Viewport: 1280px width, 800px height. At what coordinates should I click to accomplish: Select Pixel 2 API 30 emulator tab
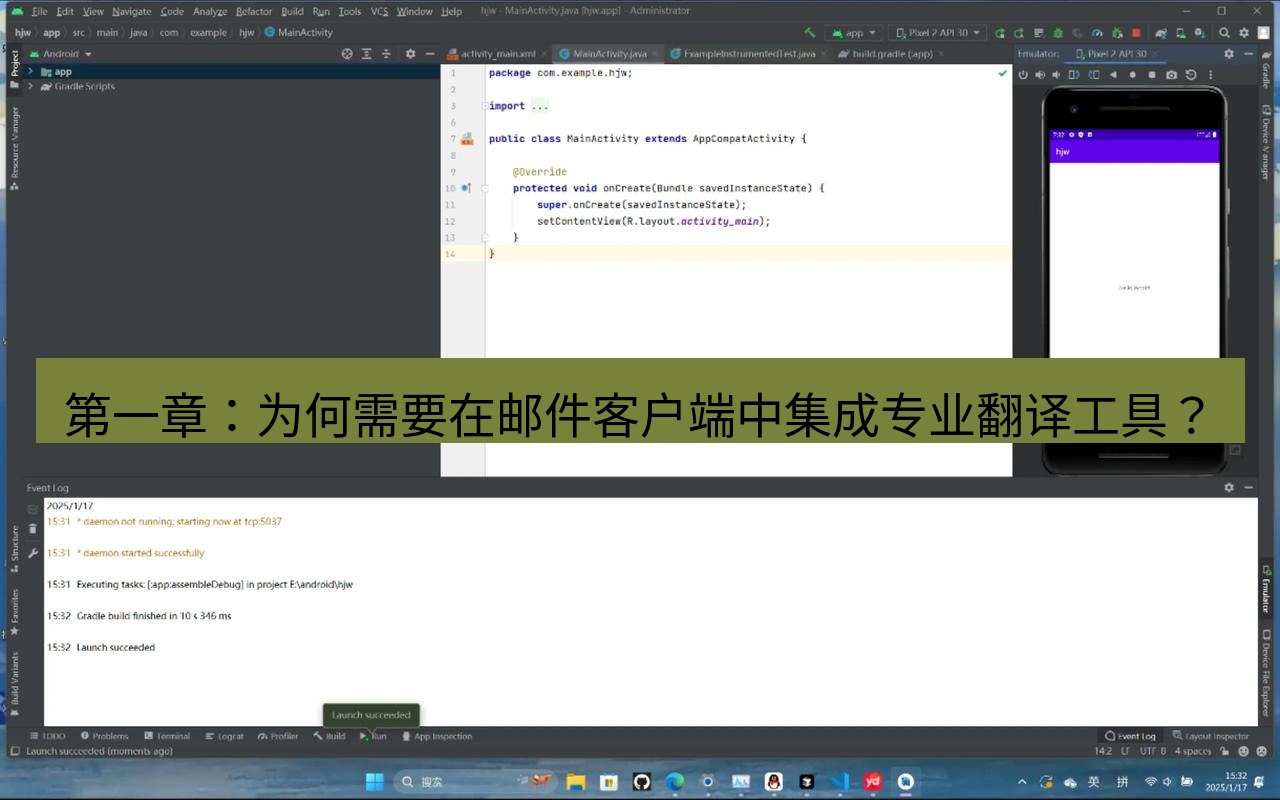1115,53
